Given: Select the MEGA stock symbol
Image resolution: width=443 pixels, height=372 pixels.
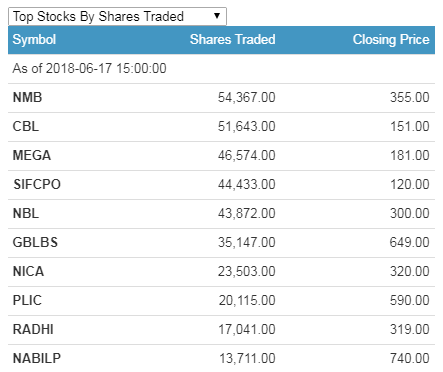Looking at the screenshot, I should tap(32, 156).
